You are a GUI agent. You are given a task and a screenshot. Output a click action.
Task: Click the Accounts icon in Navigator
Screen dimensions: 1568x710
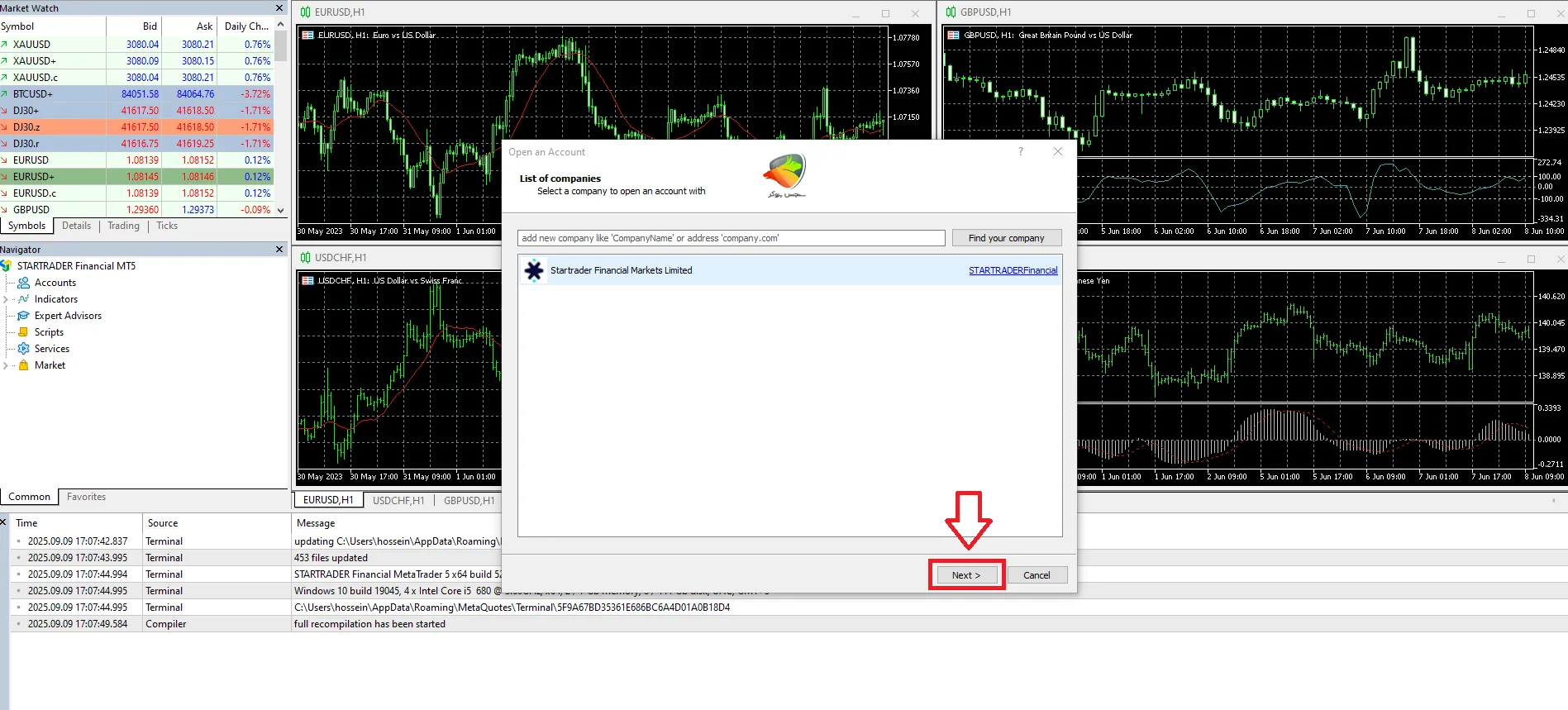(x=24, y=283)
